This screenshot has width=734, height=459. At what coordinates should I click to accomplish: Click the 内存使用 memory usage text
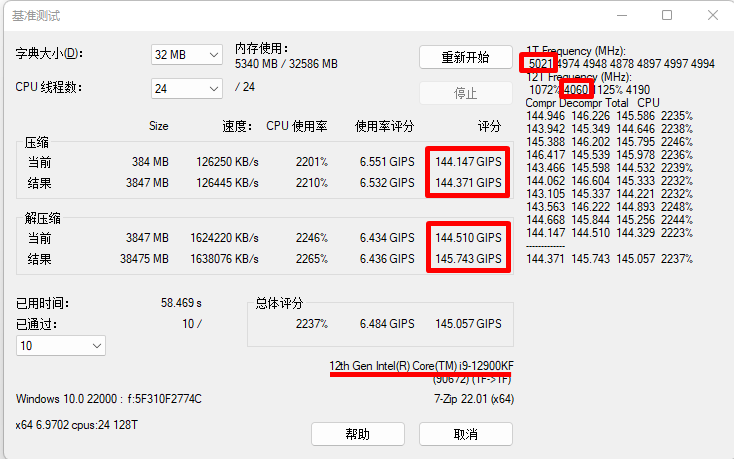(286, 64)
